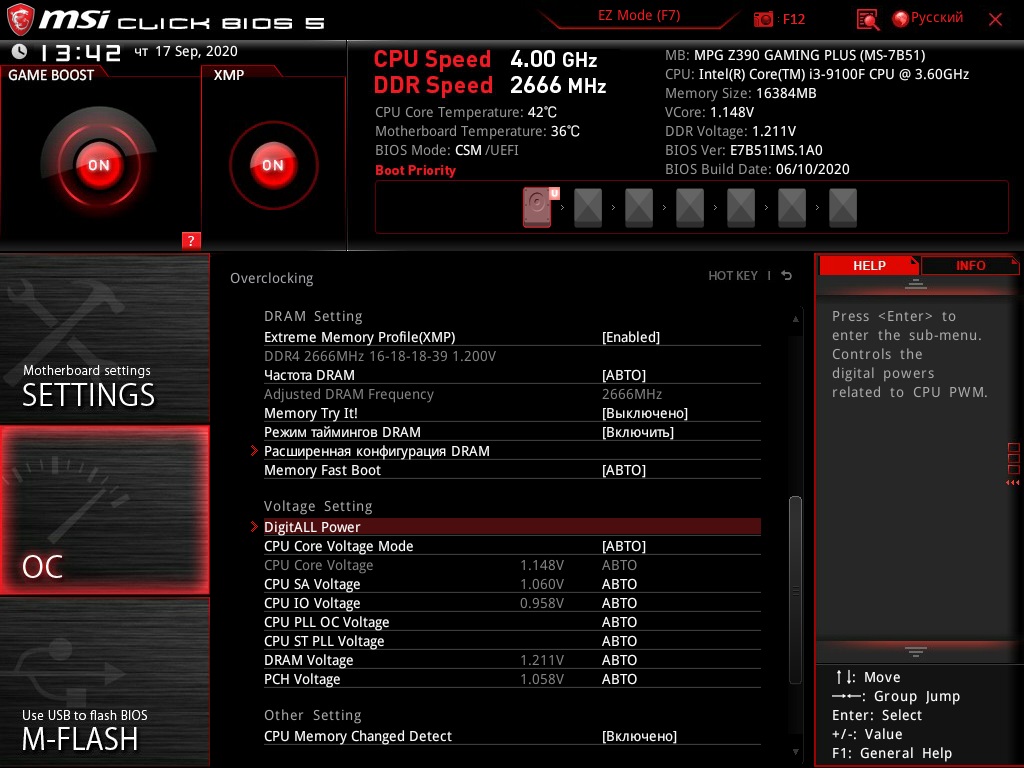Change language via the Русский globe icon
The height and width of the screenshot is (768, 1024).
point(900,19)
